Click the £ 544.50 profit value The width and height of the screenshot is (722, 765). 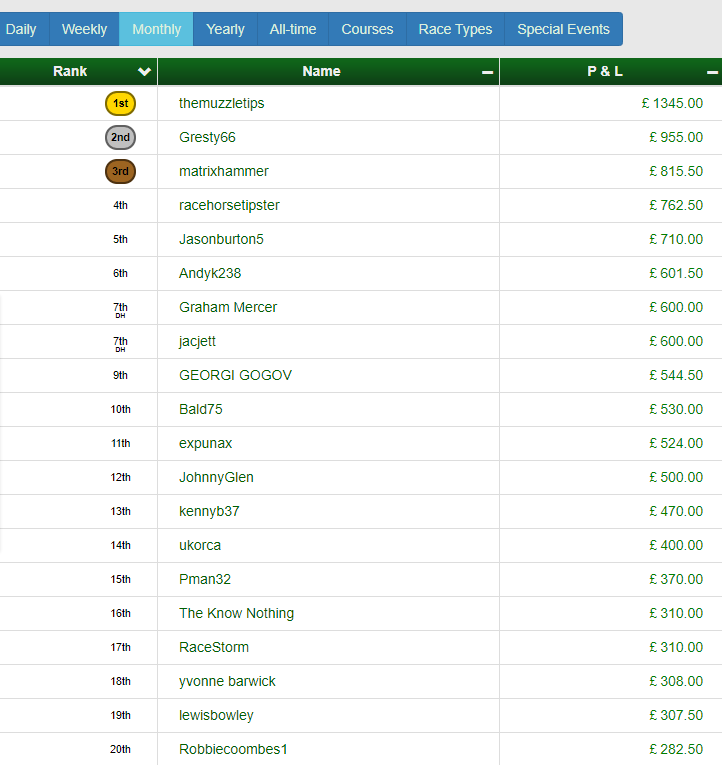[676, 376]
